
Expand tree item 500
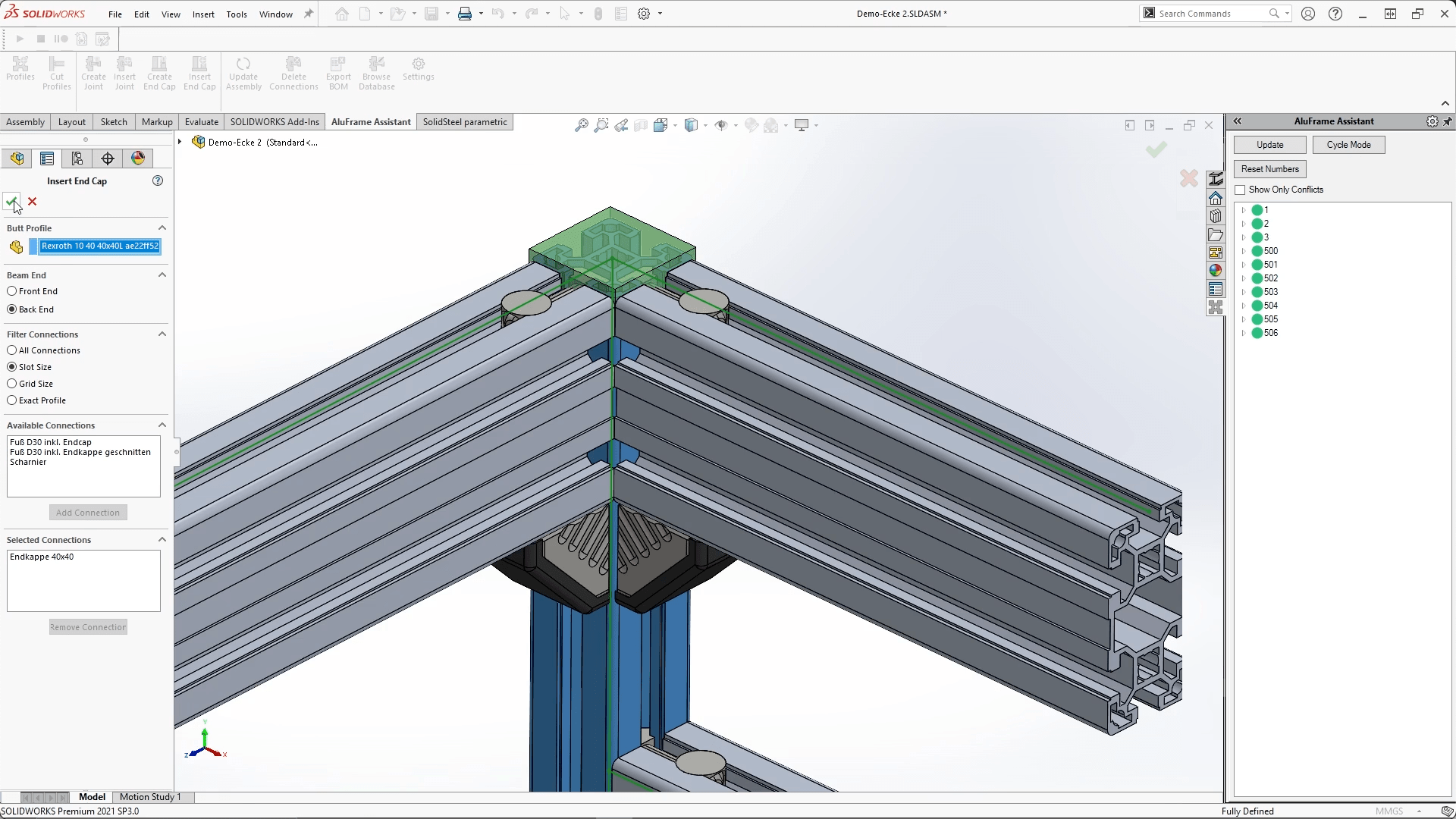pyautogui.click(x=1243, y=251)
